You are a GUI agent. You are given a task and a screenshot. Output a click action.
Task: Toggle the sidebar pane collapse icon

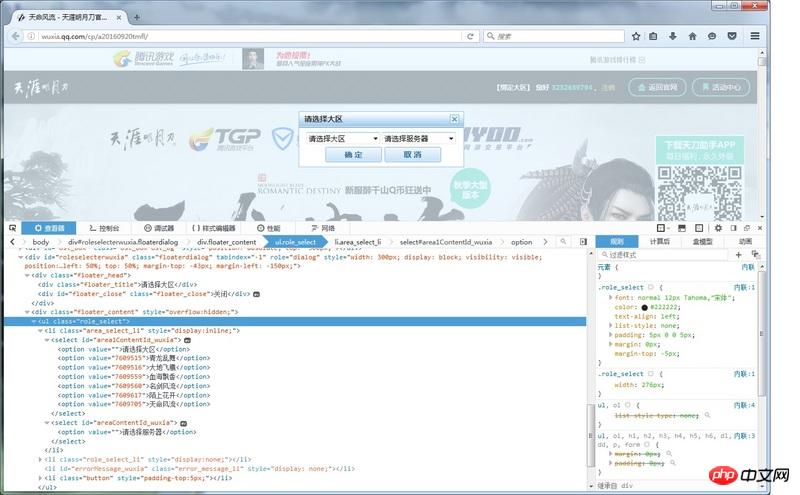(583, 241)
